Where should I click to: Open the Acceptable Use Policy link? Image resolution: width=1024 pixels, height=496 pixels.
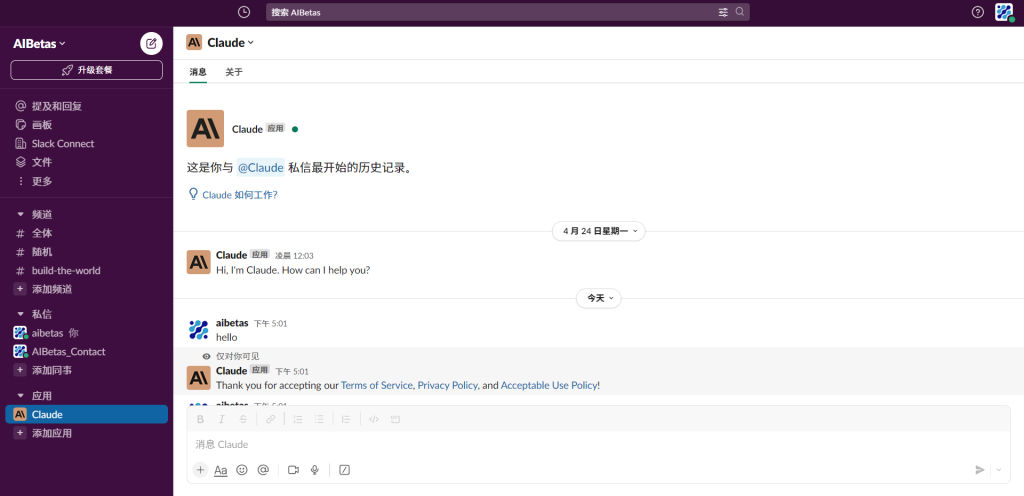tap(549, 386)
